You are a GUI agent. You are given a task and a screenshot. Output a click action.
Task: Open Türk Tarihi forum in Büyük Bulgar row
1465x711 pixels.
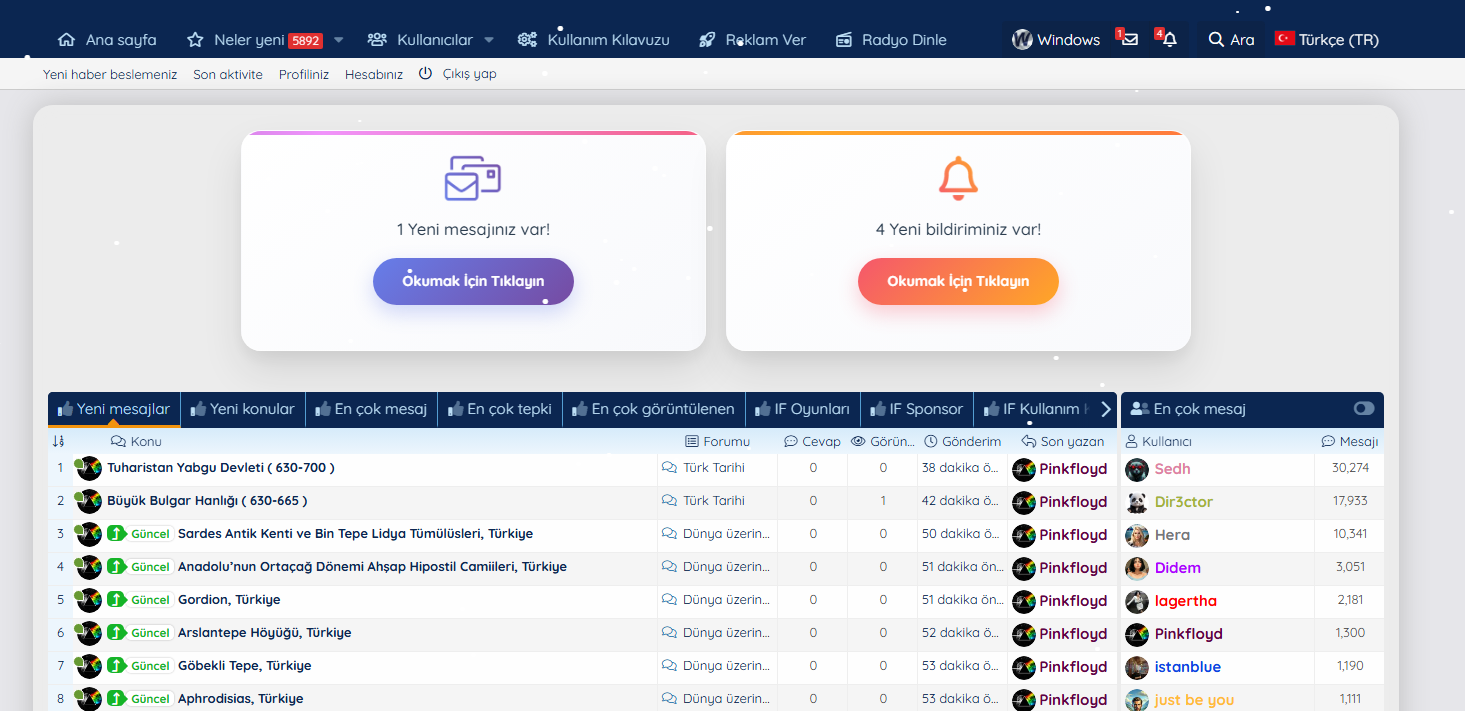[x=714, y=500]
